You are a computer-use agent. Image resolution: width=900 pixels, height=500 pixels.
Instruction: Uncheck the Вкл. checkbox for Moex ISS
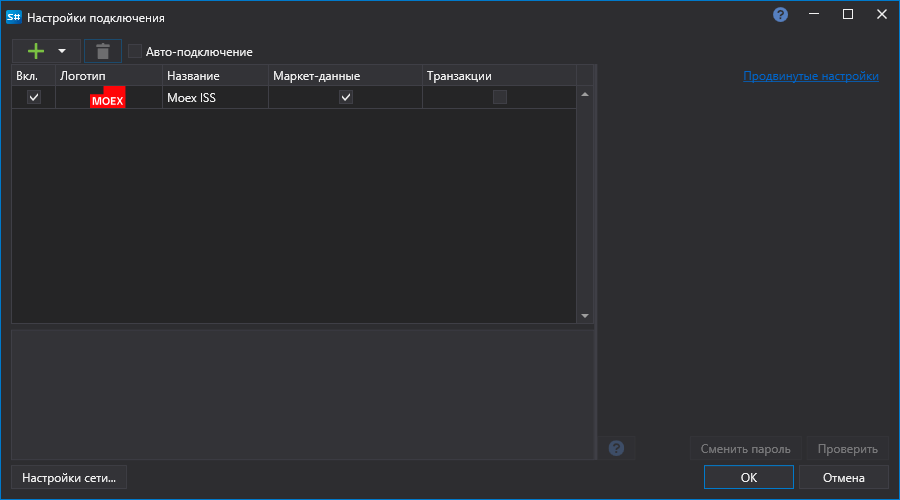point(34,97)
